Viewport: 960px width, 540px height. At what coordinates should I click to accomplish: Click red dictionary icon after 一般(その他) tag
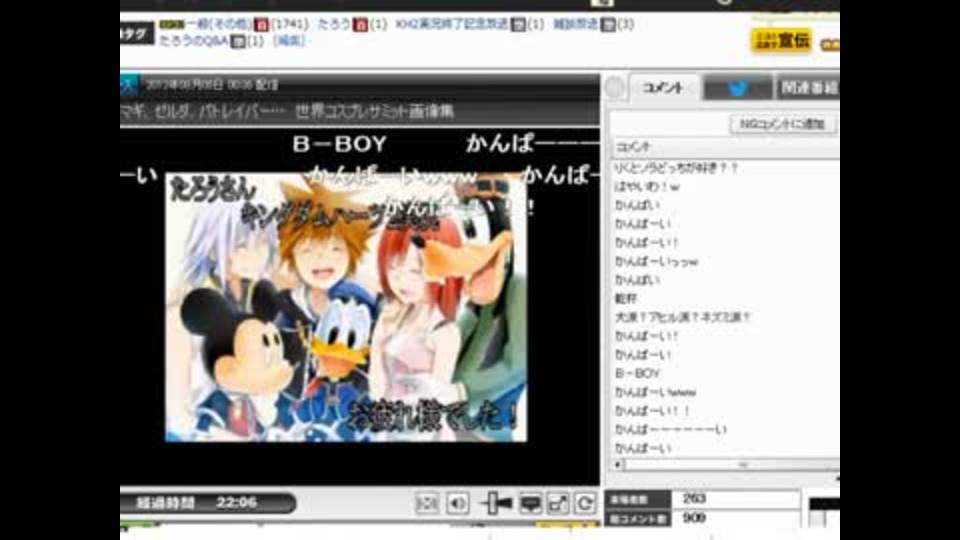pos(261,24)
